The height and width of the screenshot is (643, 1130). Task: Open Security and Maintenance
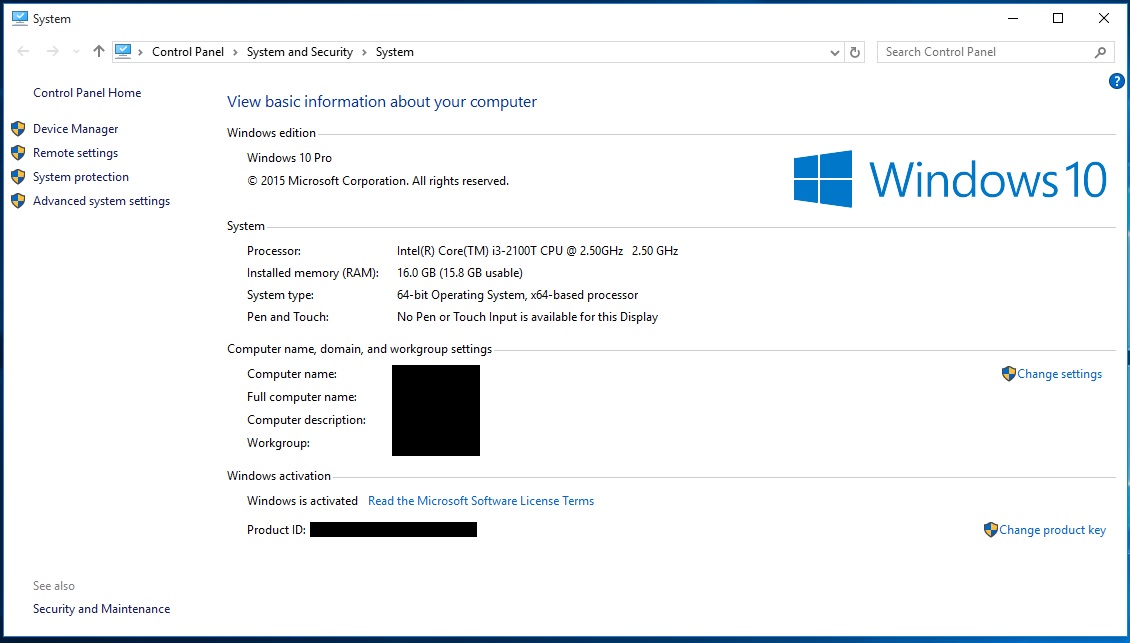coord(102,609)
